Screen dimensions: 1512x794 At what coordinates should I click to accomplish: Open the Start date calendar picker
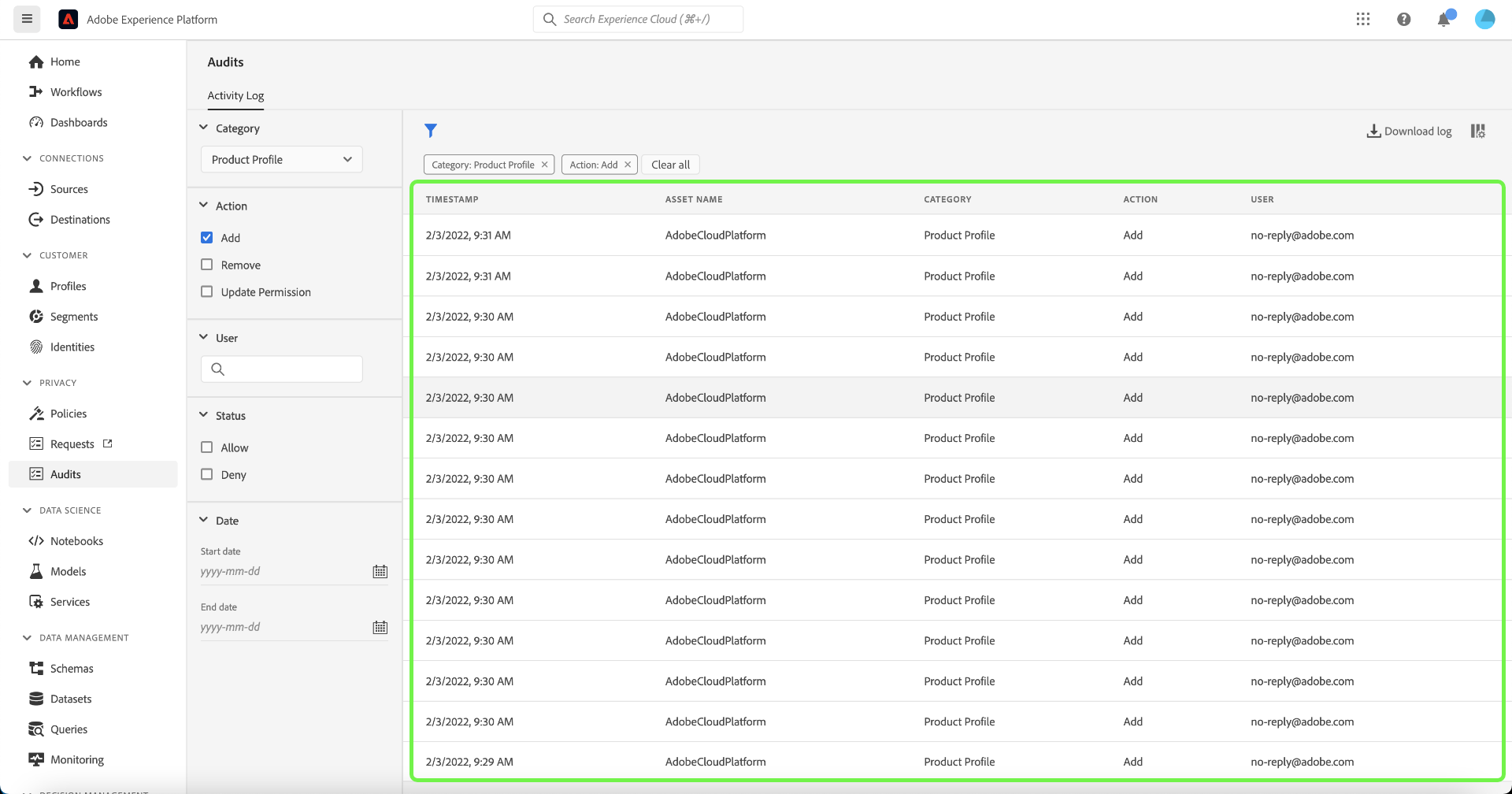(x=380, y=571)
